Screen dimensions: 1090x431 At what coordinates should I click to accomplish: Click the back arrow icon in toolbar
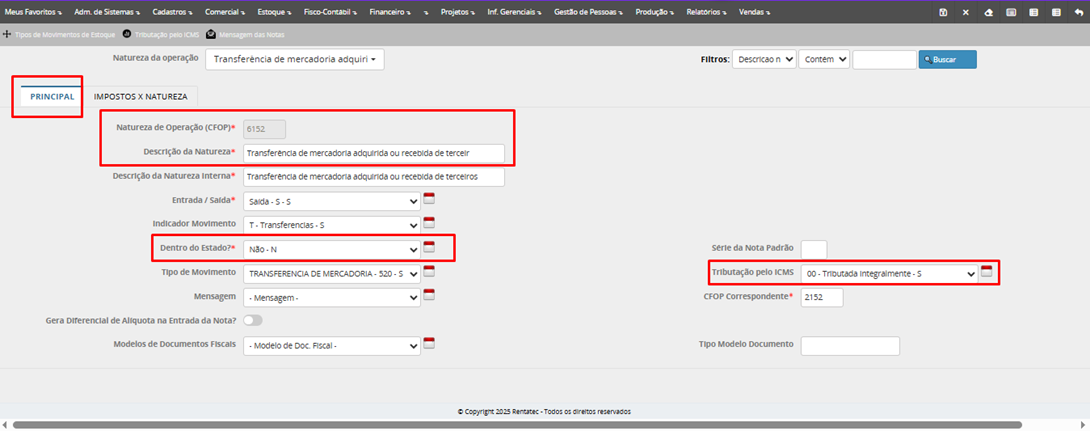tap(1077, 11)
